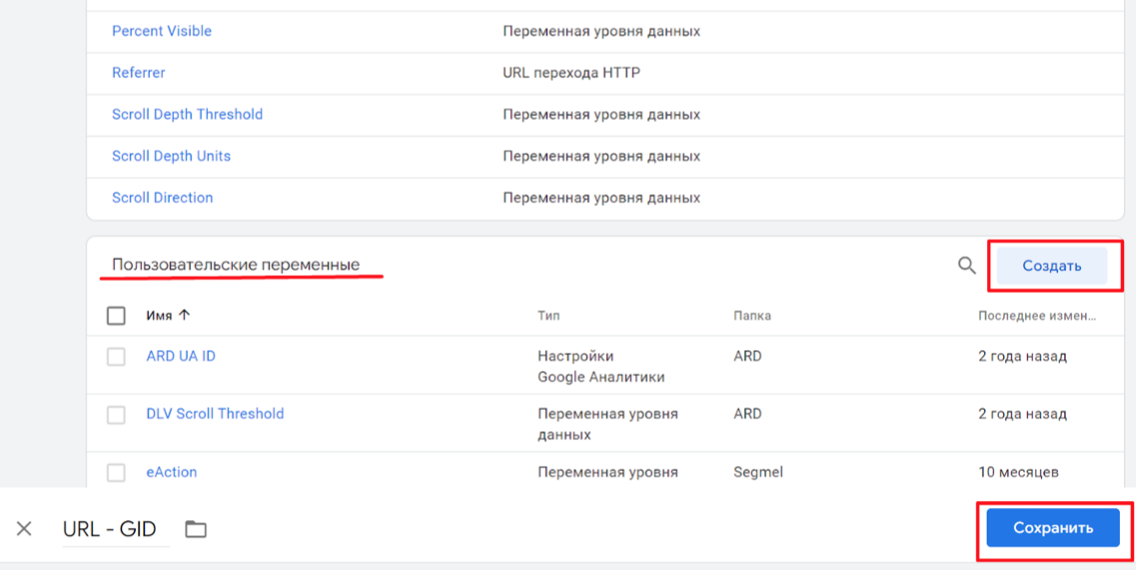Screen dimensions: 1136x570
Task: Open the DLV Scroll Threshold variable
Action: [215, 414]
